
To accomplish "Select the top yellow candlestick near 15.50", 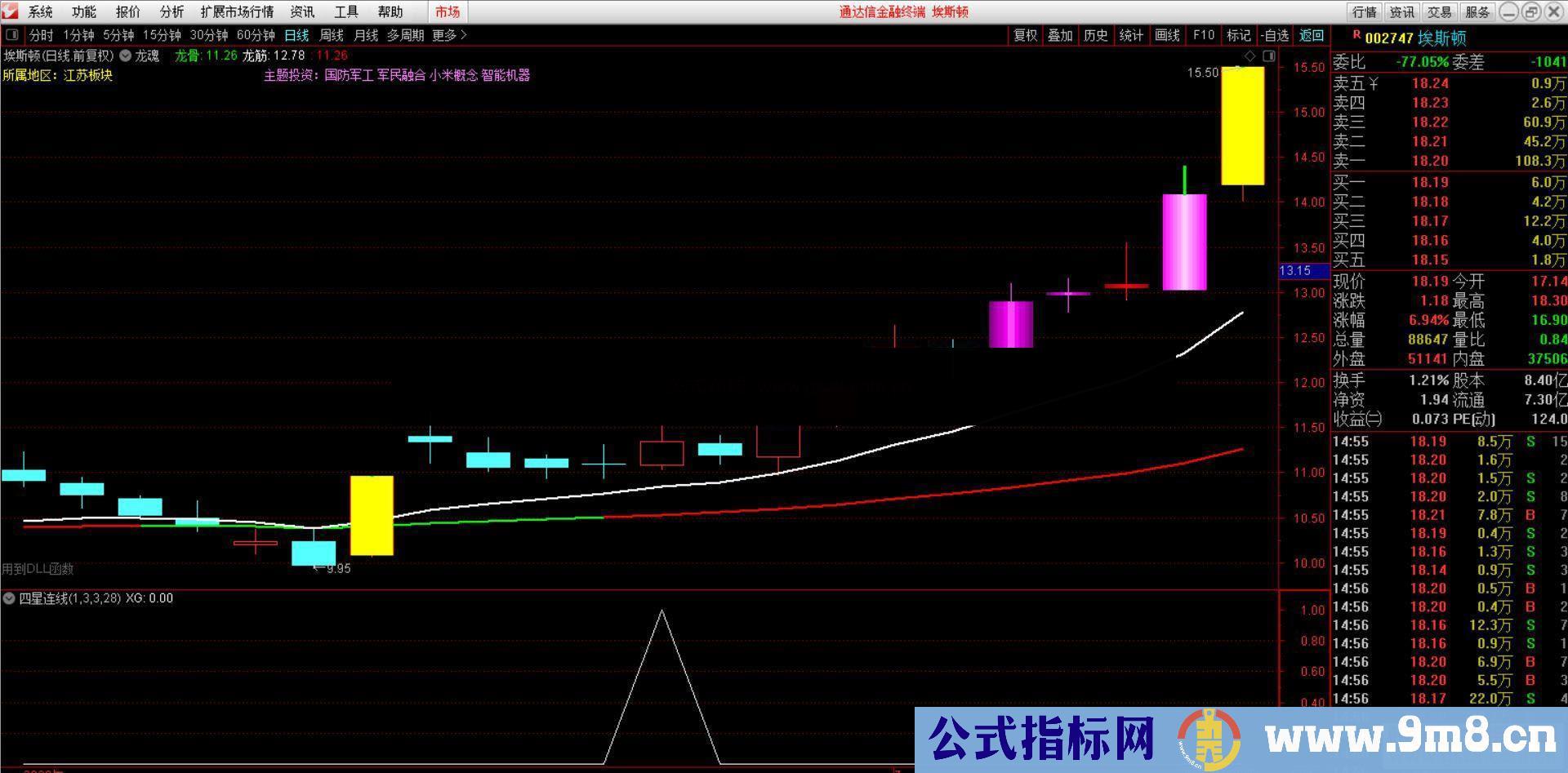I will (x=1243, y=126).
